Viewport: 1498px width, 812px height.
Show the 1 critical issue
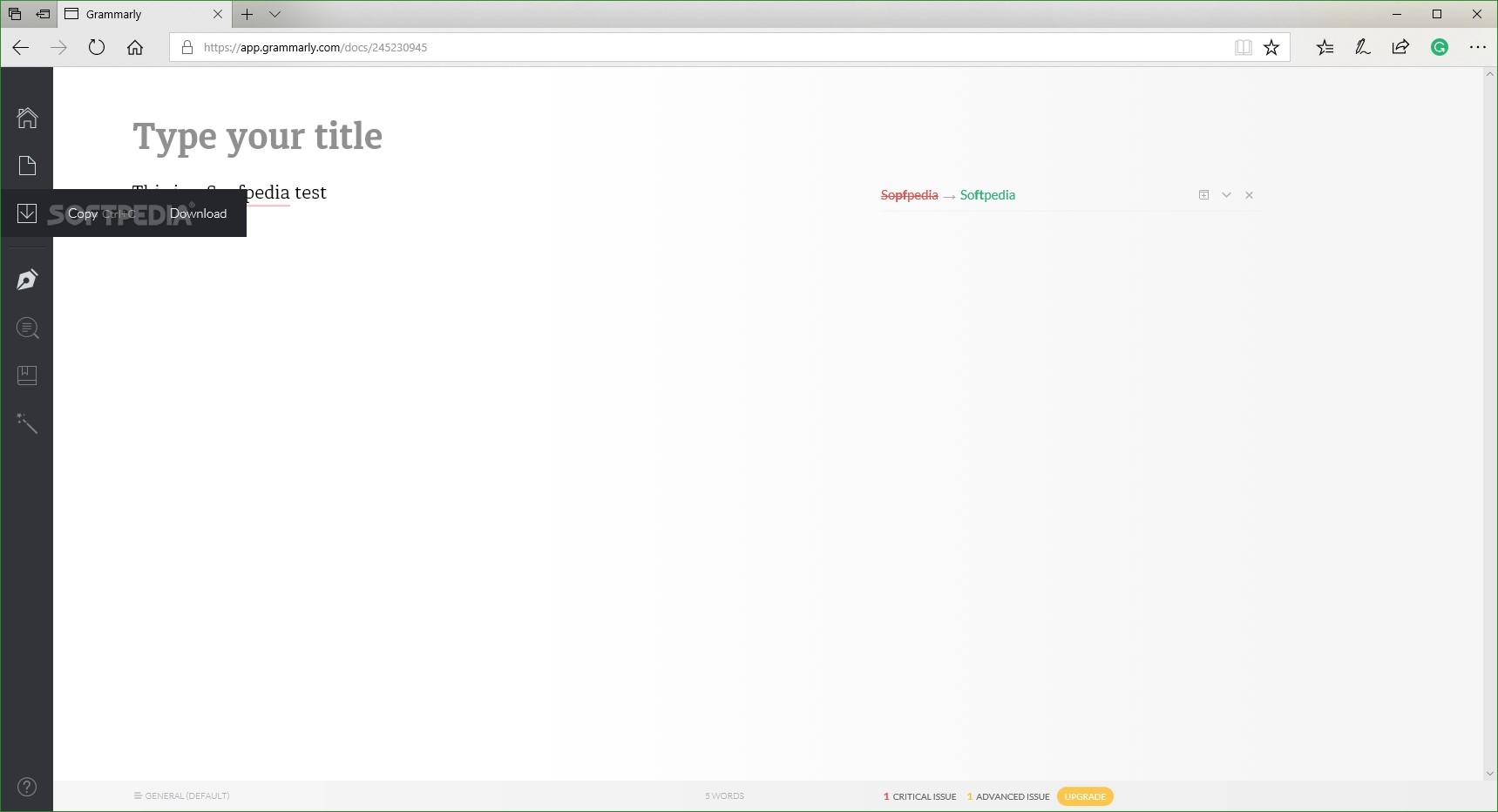[919, 796]
